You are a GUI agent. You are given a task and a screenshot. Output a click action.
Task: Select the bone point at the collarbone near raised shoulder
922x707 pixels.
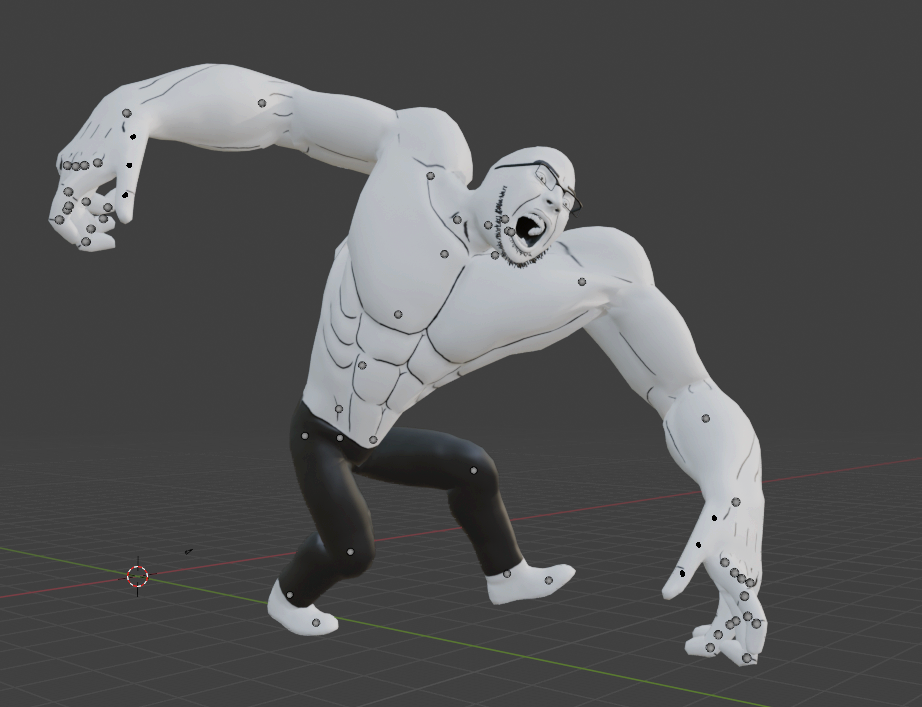[431, 176]
